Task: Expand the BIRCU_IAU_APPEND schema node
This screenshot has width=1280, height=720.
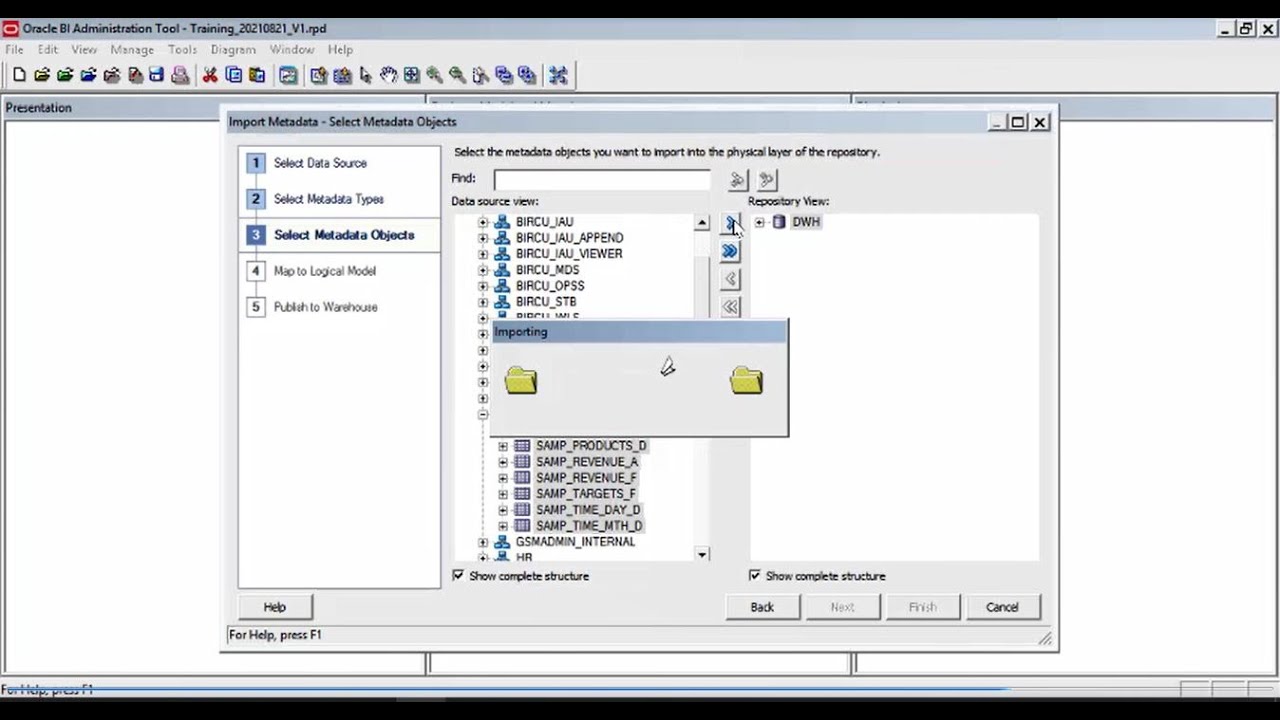Action: [483, 238]
